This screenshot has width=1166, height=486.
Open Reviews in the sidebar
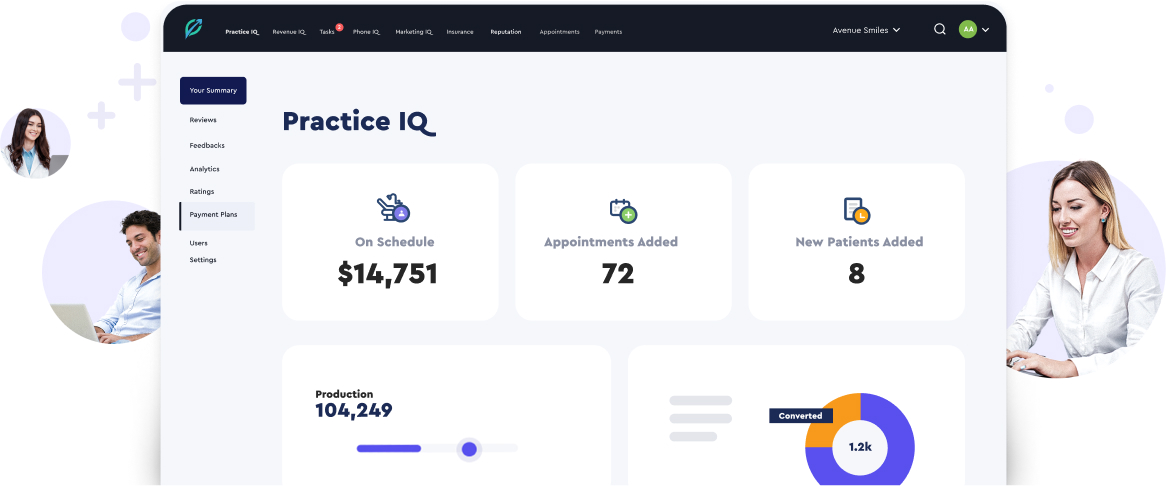(x=203, y=120)
